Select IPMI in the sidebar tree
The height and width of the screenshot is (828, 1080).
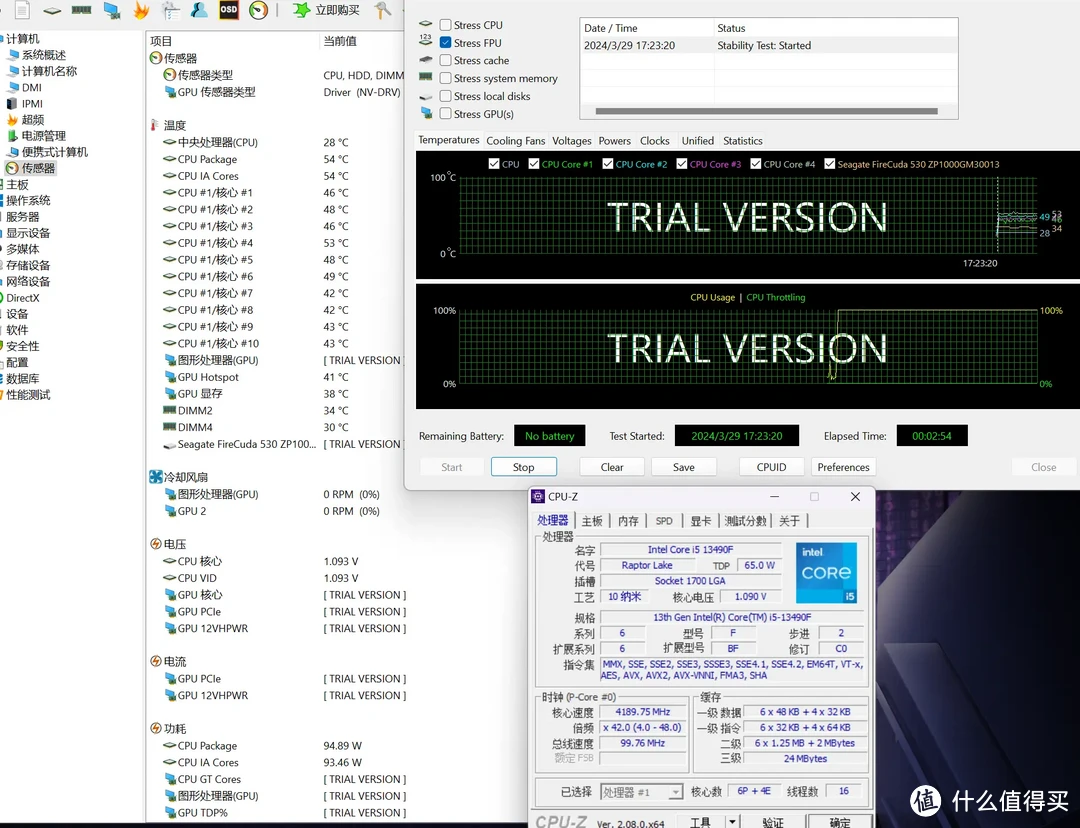pos(32,103)
